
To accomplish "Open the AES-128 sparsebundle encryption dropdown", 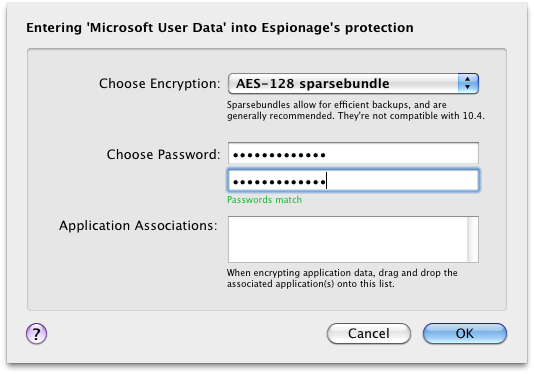I will tap(353, 83).
